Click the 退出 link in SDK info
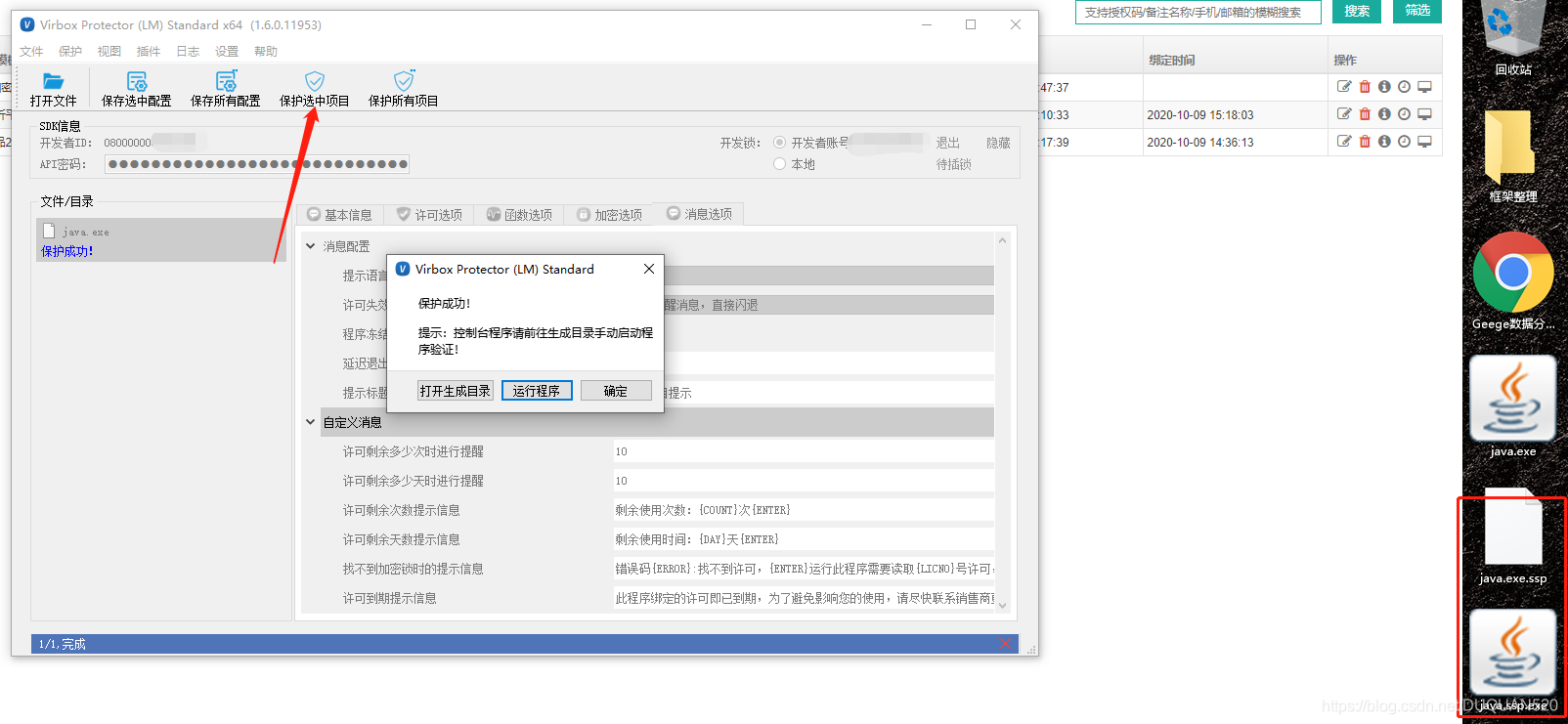The width and height of the screenshot is (1568, 724). tap(947, 143)
